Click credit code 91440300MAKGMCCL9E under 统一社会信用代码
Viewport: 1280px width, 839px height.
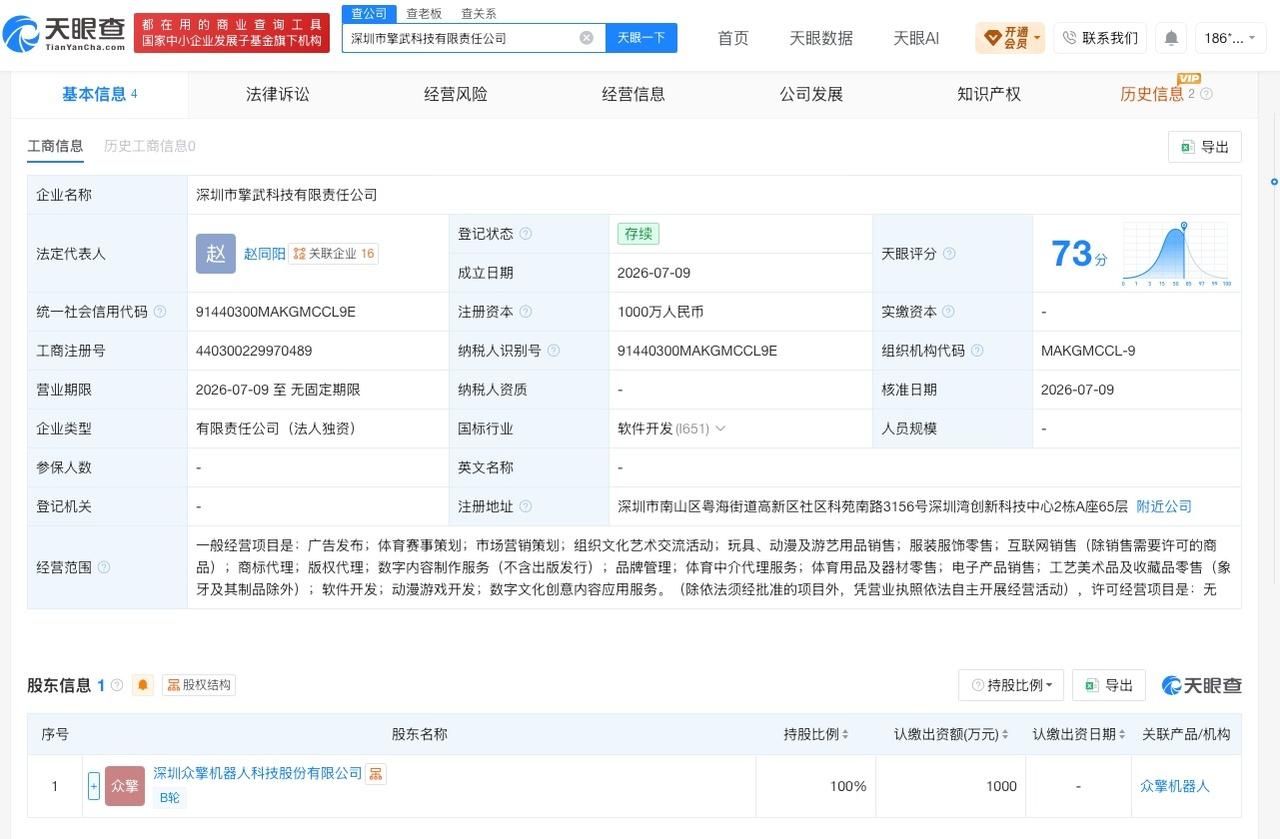(x=276, y=312)
